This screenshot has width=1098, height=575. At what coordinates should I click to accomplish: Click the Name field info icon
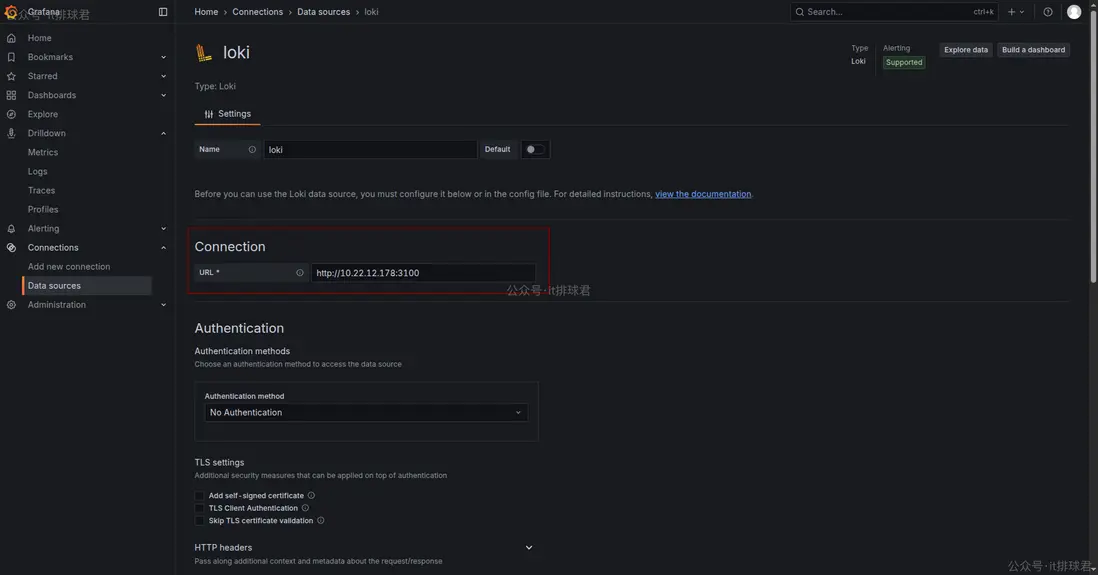click(x=252, y=149)
